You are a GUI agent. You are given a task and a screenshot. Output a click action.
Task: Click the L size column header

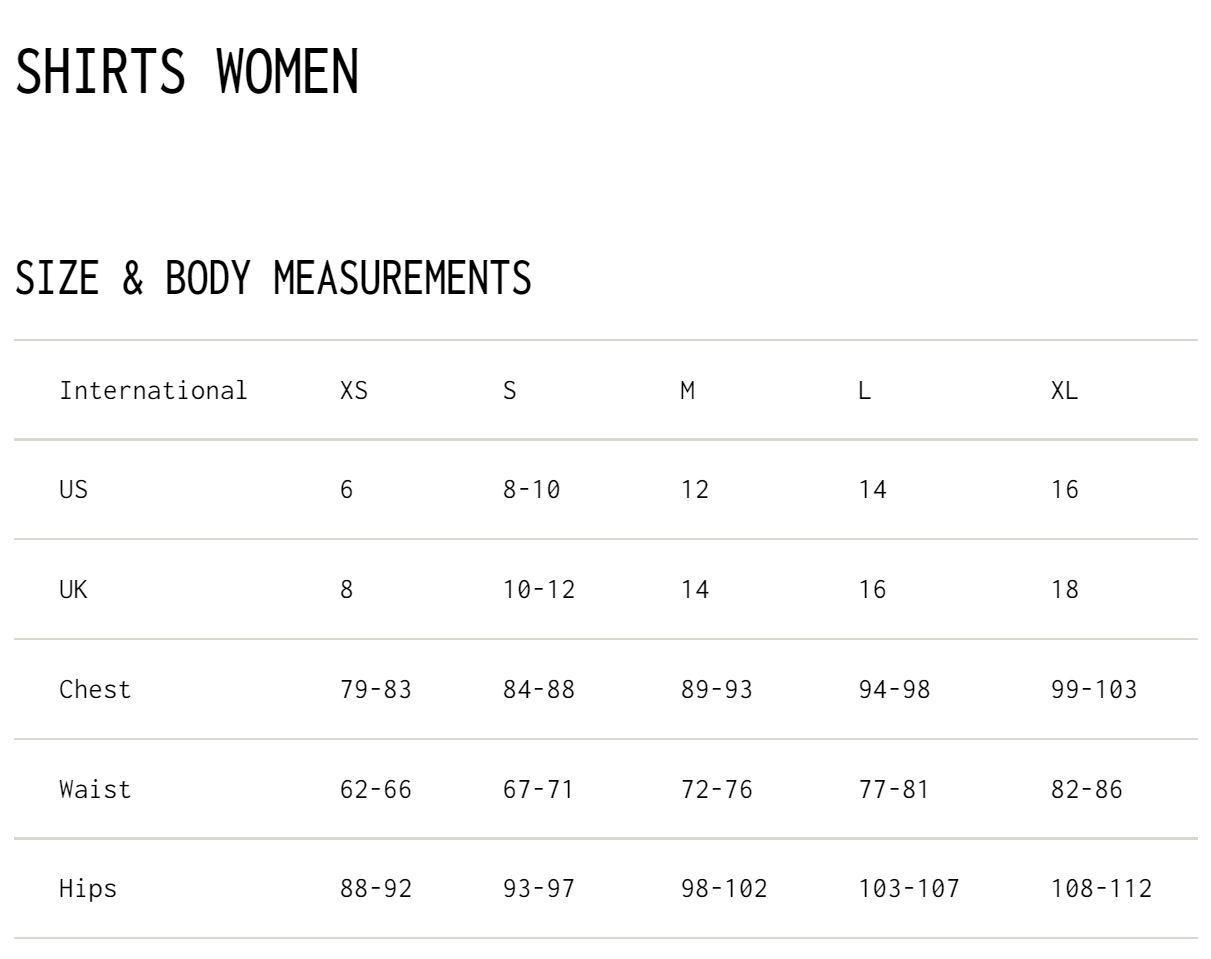[865, 390]
